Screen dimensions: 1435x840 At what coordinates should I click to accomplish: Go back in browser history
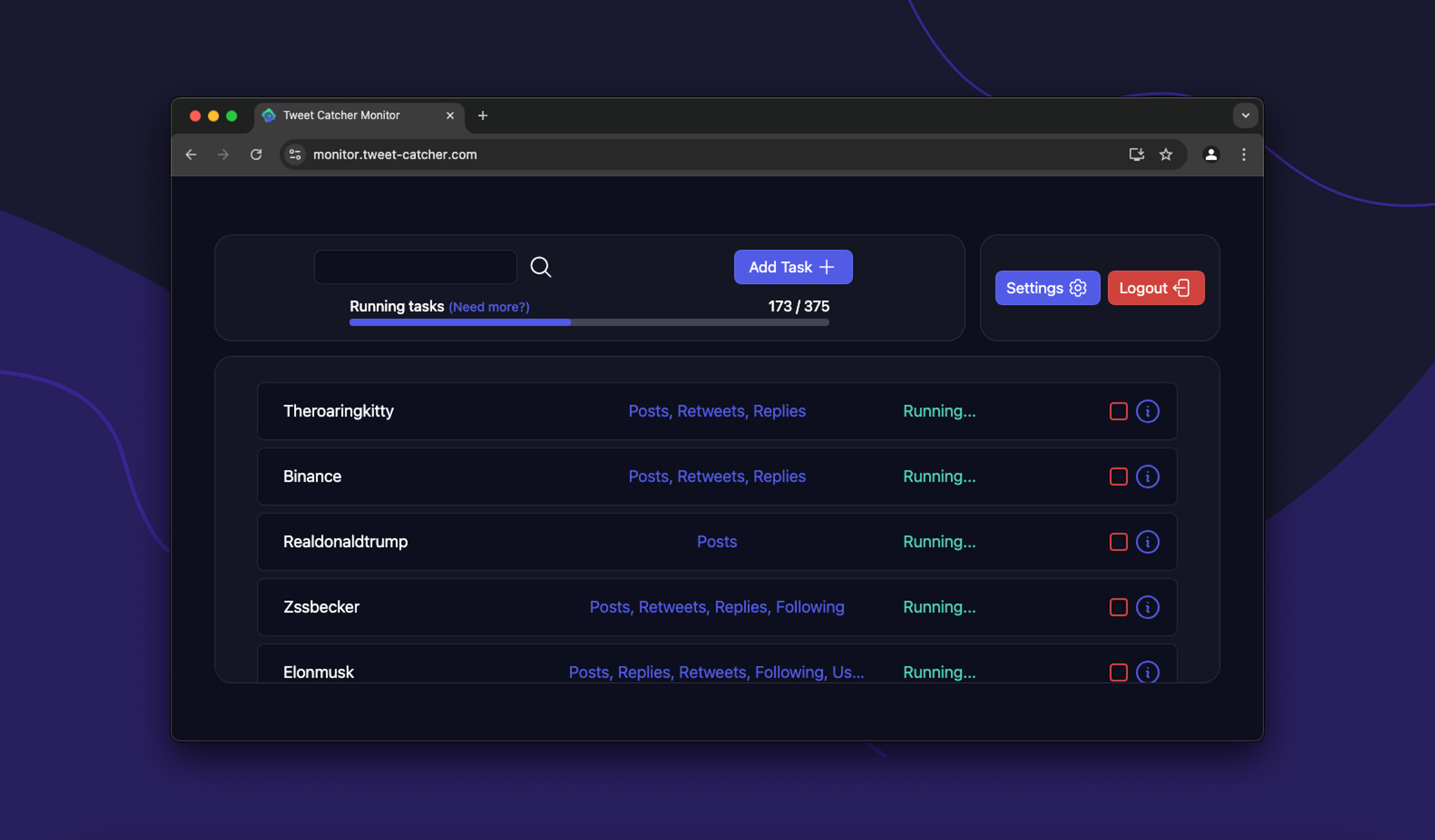coord(191,155)
